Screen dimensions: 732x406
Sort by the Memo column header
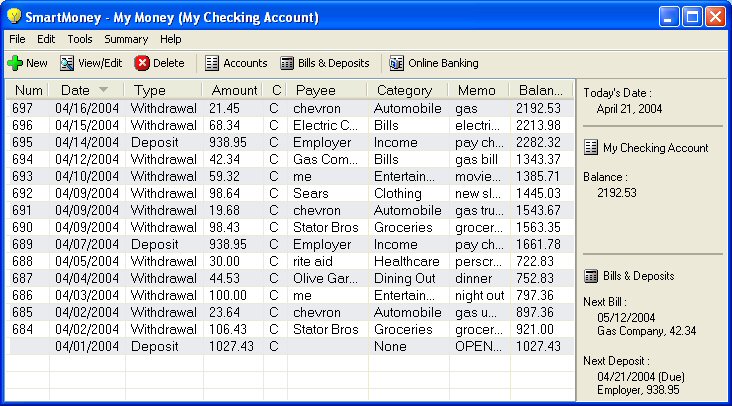point(479,90)
